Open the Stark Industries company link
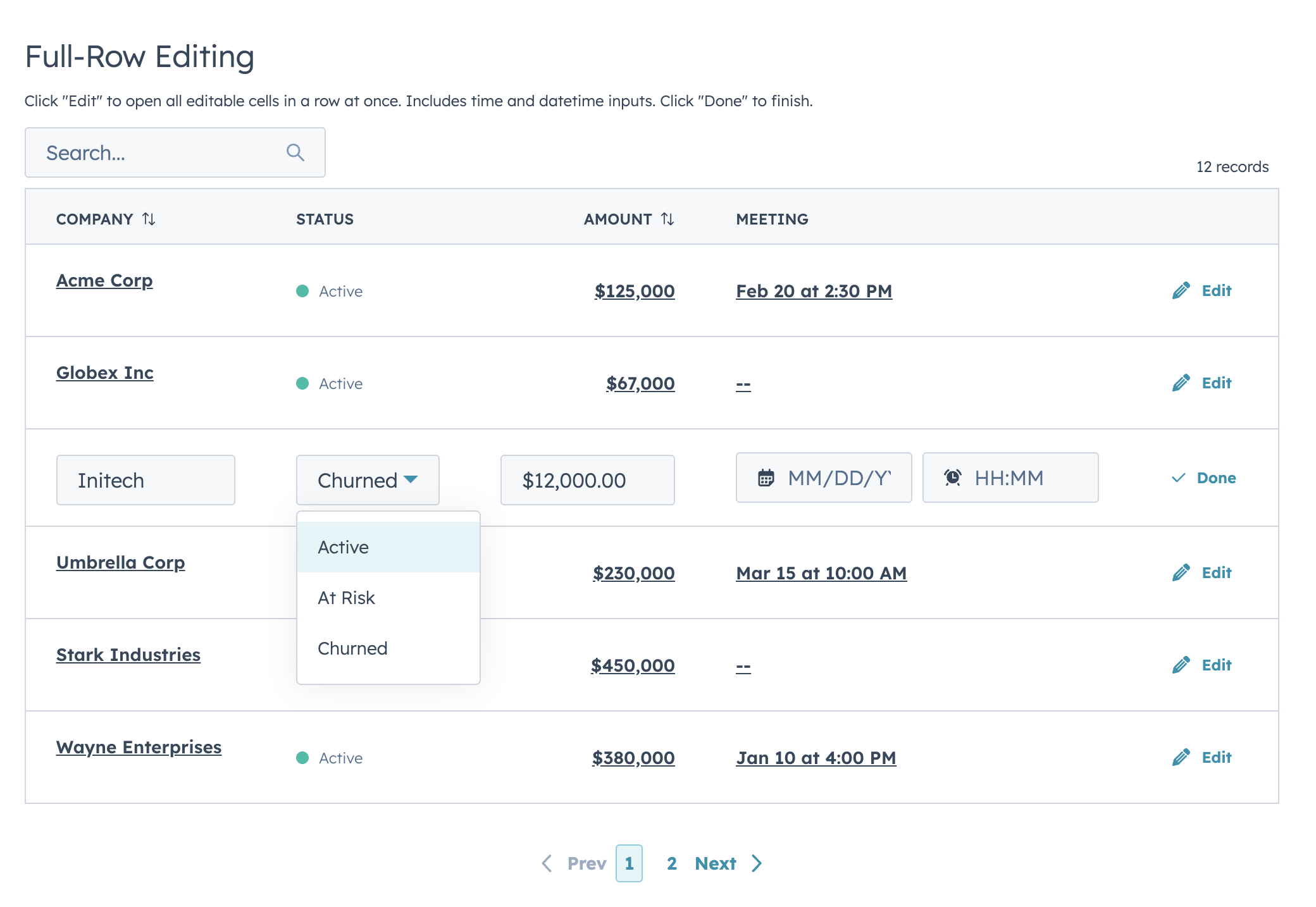Viewport: 1316px width, 907px height. tap(128, 655)
